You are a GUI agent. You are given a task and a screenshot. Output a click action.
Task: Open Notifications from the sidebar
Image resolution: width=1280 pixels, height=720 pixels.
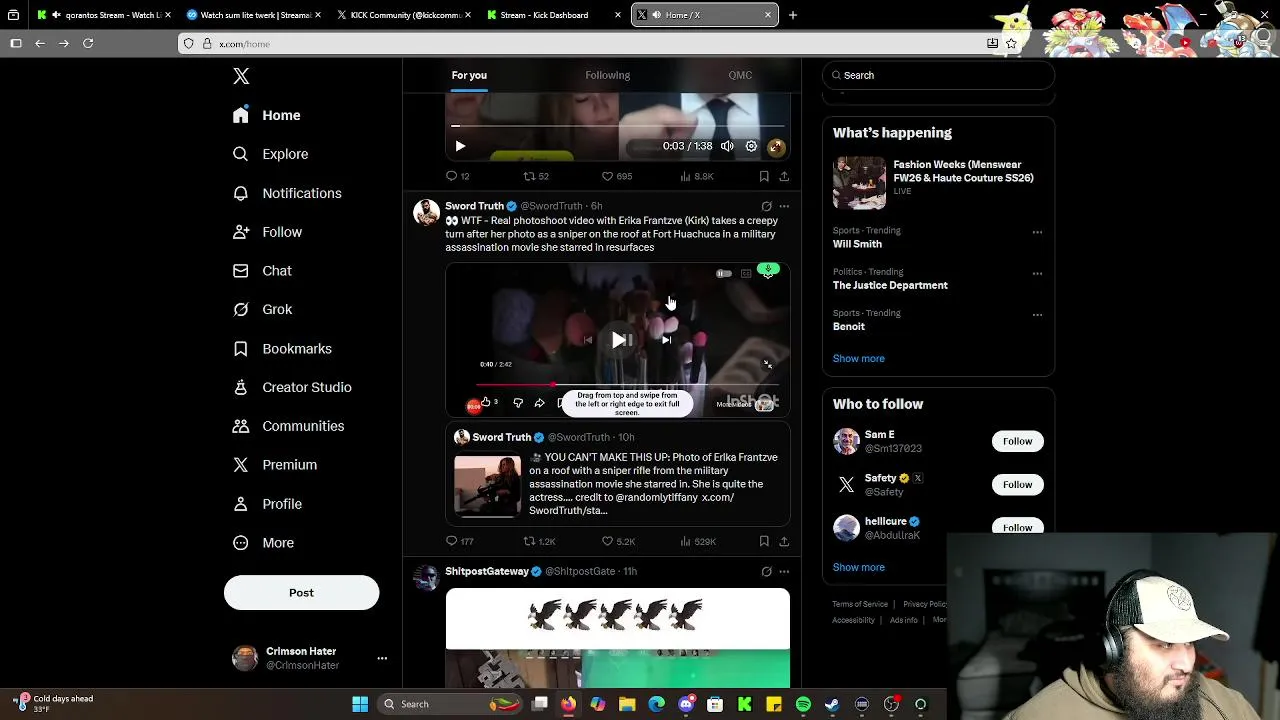coord(287,193)
